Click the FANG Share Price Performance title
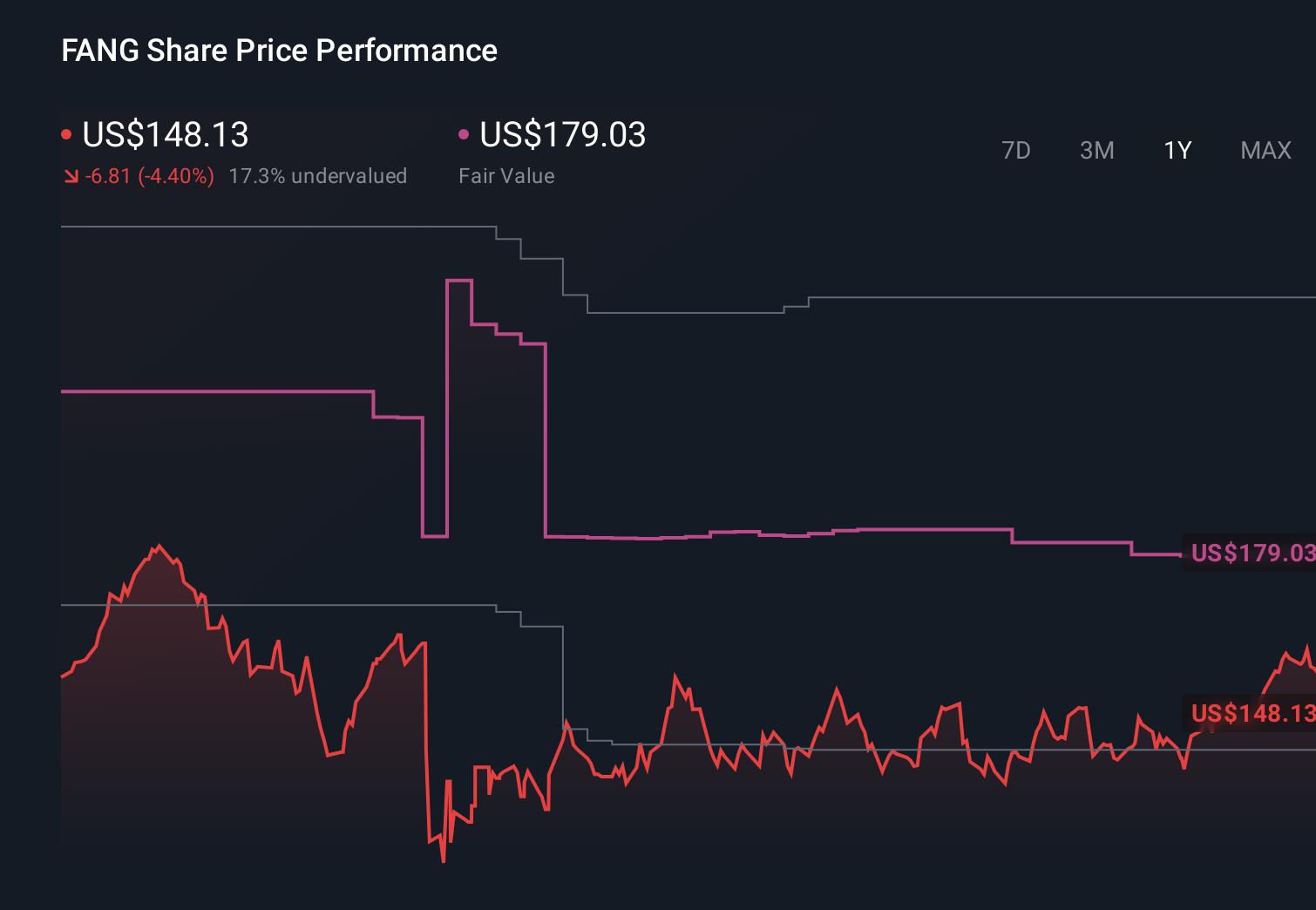Image resolution: width=1316 pixels, height=910 pixels. point(279,51)
